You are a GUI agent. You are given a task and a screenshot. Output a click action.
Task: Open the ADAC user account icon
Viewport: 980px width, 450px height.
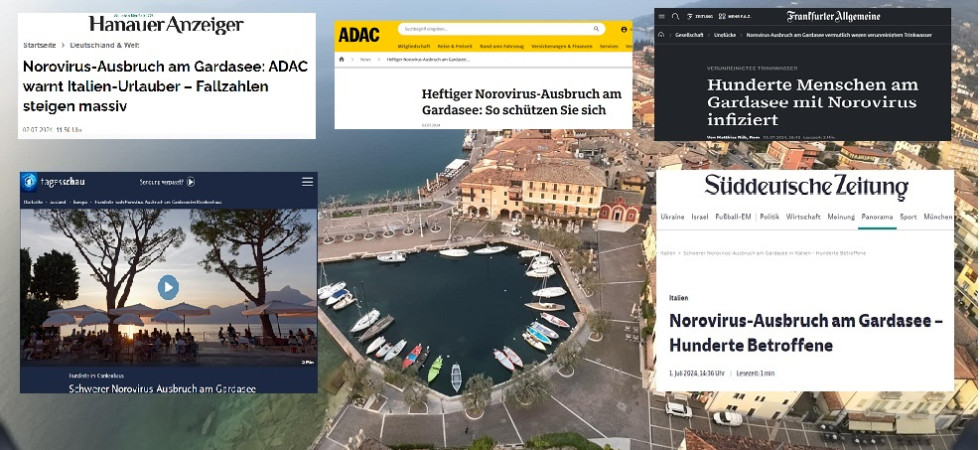coord(625,30)
